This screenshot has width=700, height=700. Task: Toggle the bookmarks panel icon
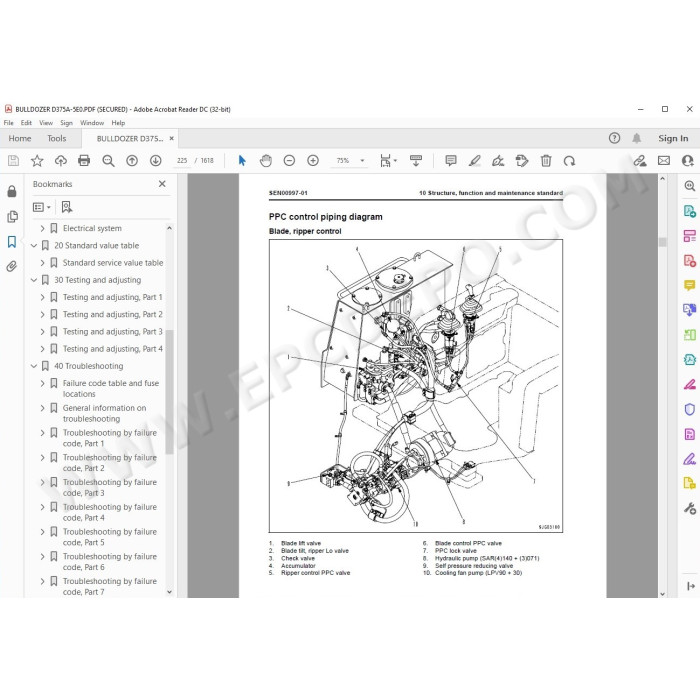click(12, 242)
